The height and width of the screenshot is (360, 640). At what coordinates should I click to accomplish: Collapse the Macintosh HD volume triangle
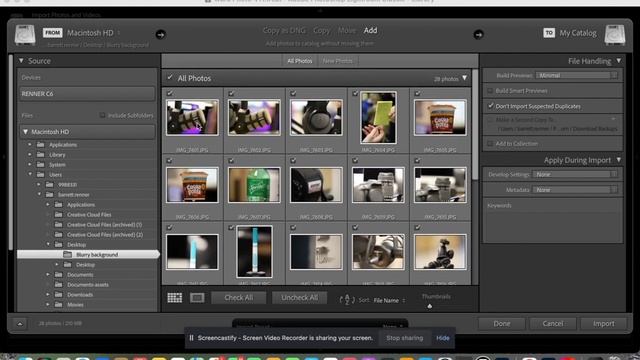[x=25, y=132]
